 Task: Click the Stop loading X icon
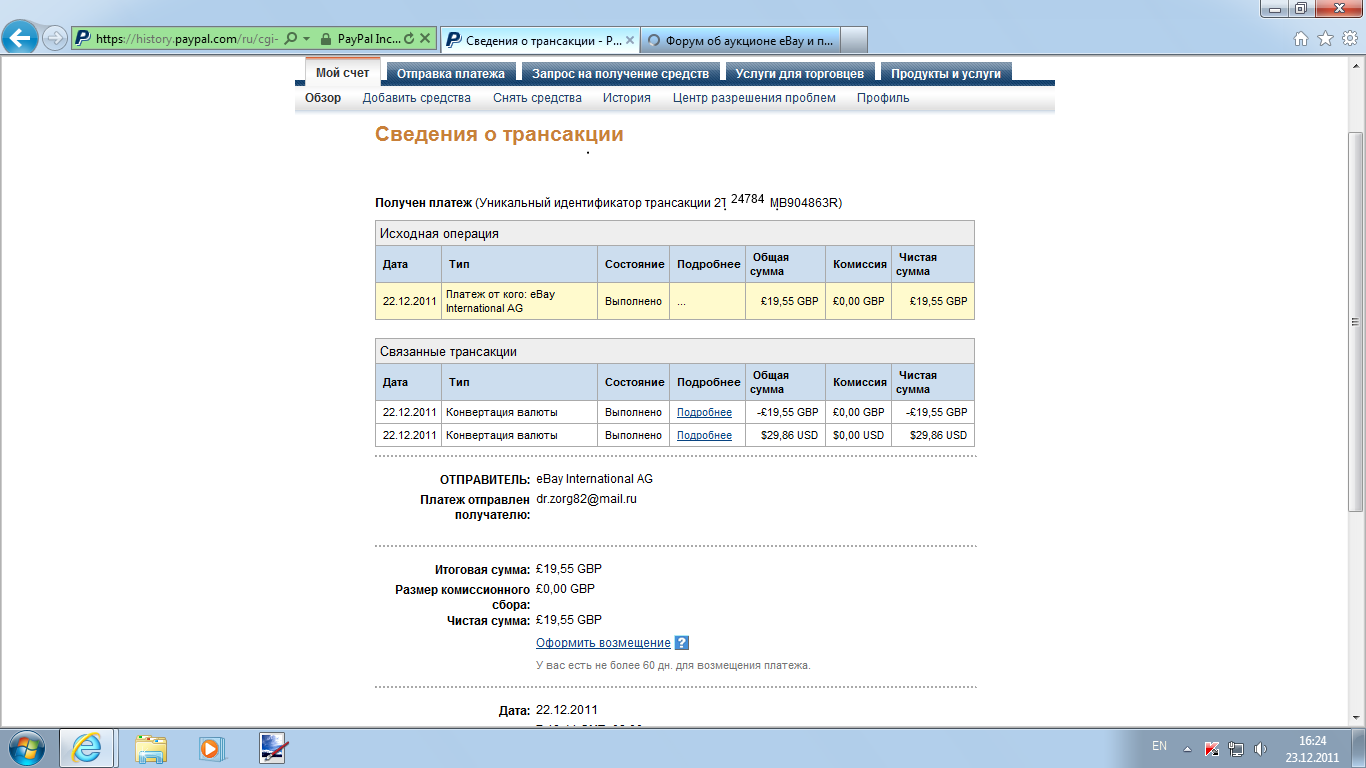coord(425,39)
